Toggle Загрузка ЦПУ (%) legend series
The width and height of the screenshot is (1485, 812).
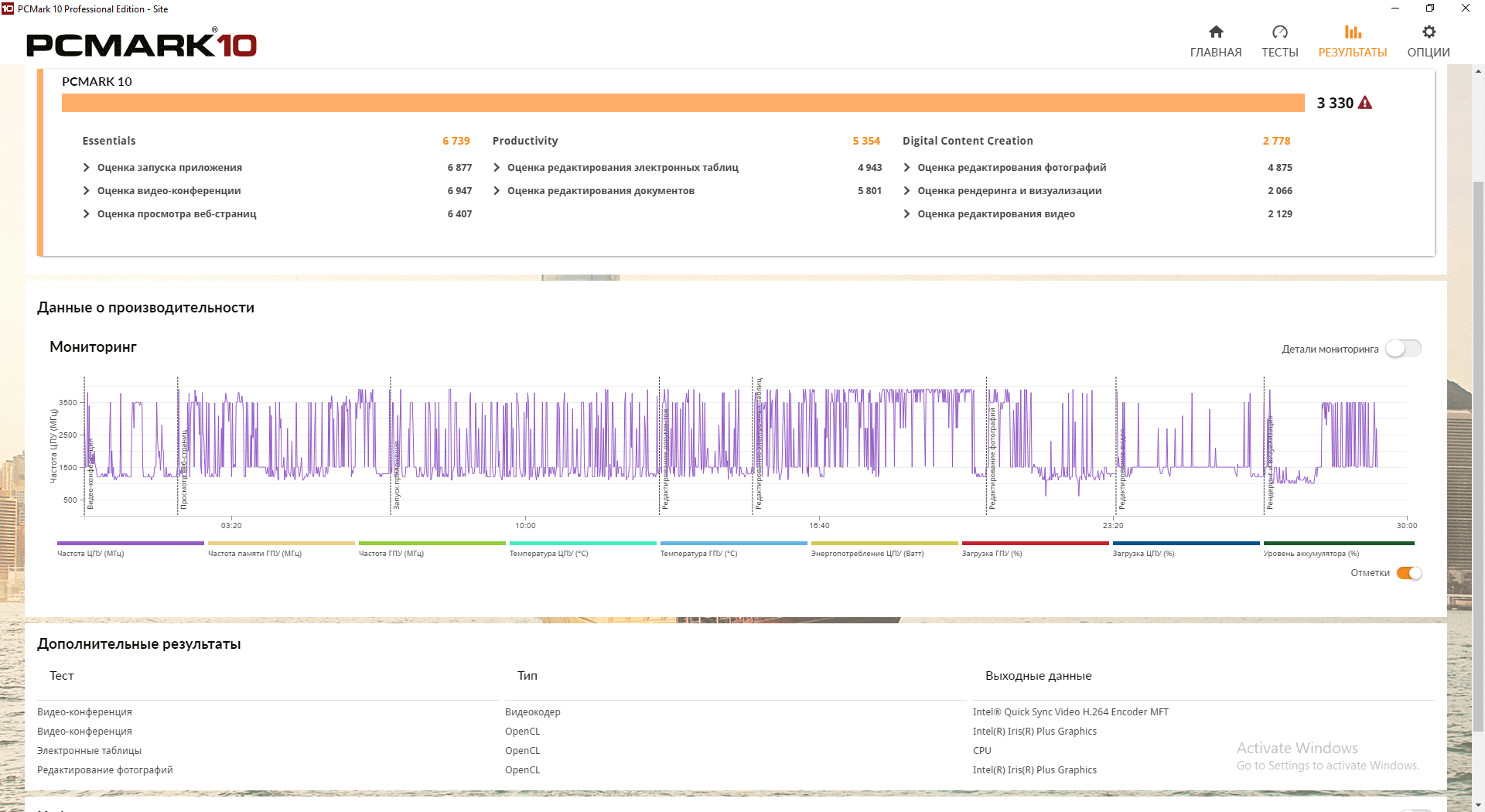(1186, 549)
